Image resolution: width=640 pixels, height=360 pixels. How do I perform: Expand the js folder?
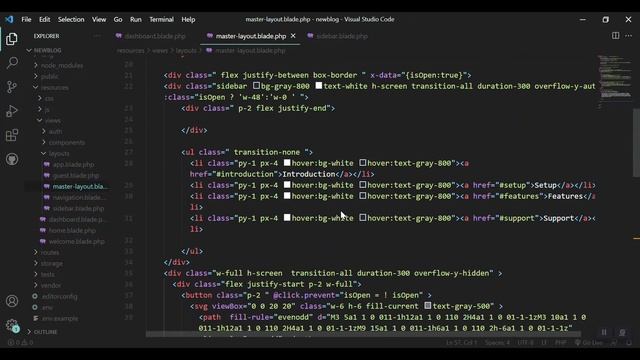[47, 109]
